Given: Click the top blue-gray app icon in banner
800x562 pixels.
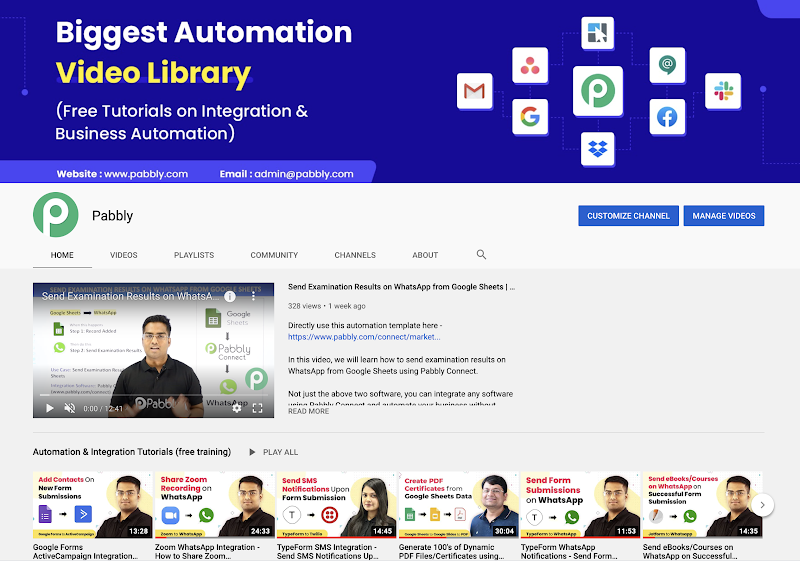Looking at the screenshot, I should (x=597, y=33).
